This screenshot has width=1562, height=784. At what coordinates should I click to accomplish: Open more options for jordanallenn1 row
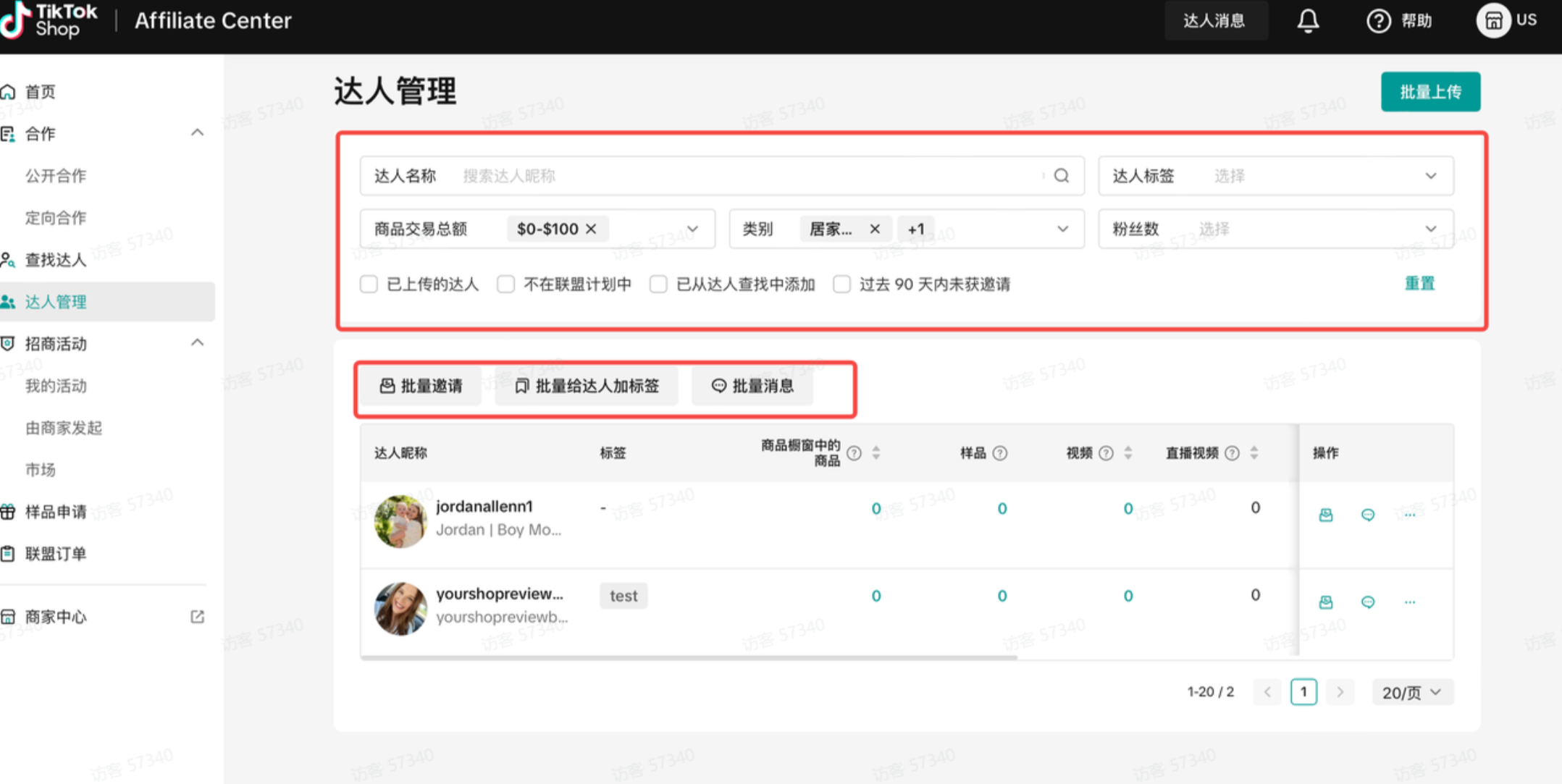[x=1409, y=515]
